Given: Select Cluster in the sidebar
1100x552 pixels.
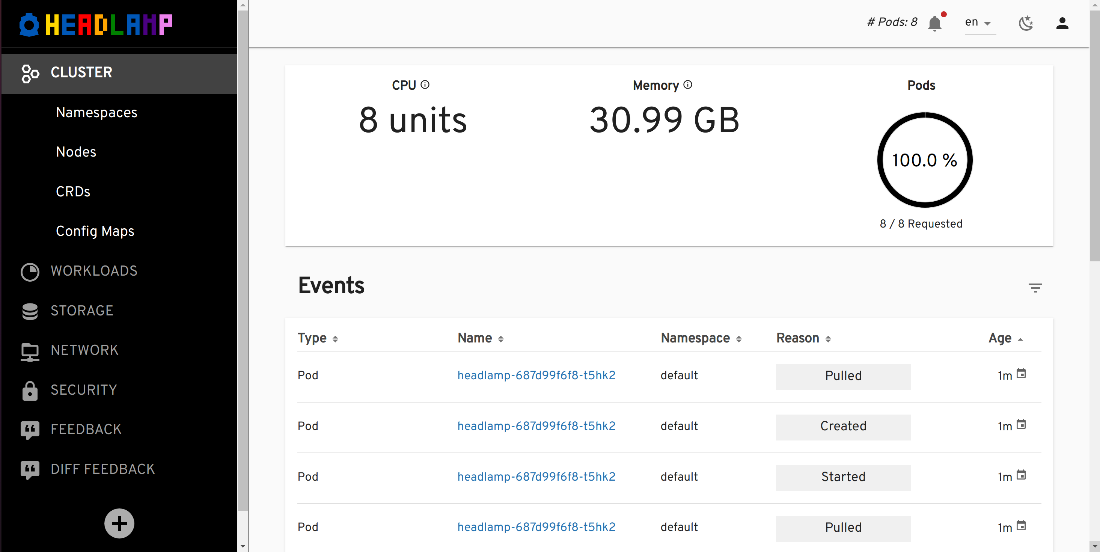Looking at the screenshot, I should 119,73.
